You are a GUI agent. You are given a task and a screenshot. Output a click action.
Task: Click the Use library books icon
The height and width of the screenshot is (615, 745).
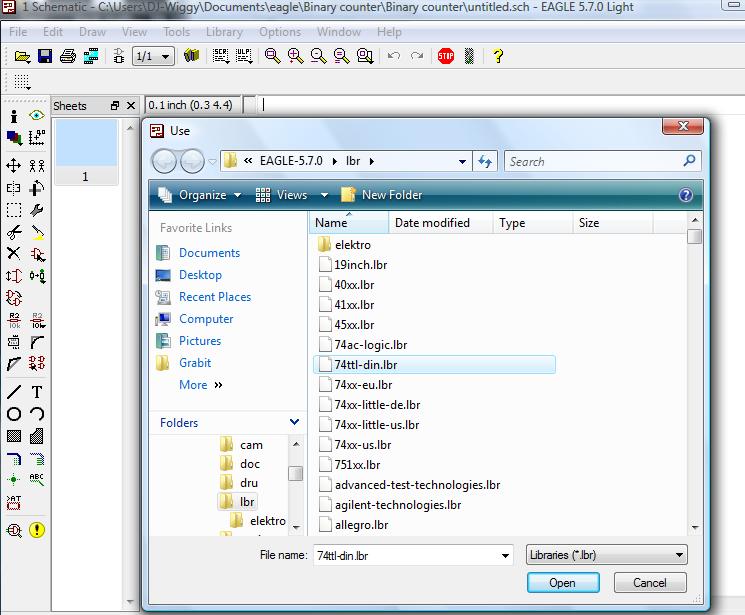coord(191,56)
